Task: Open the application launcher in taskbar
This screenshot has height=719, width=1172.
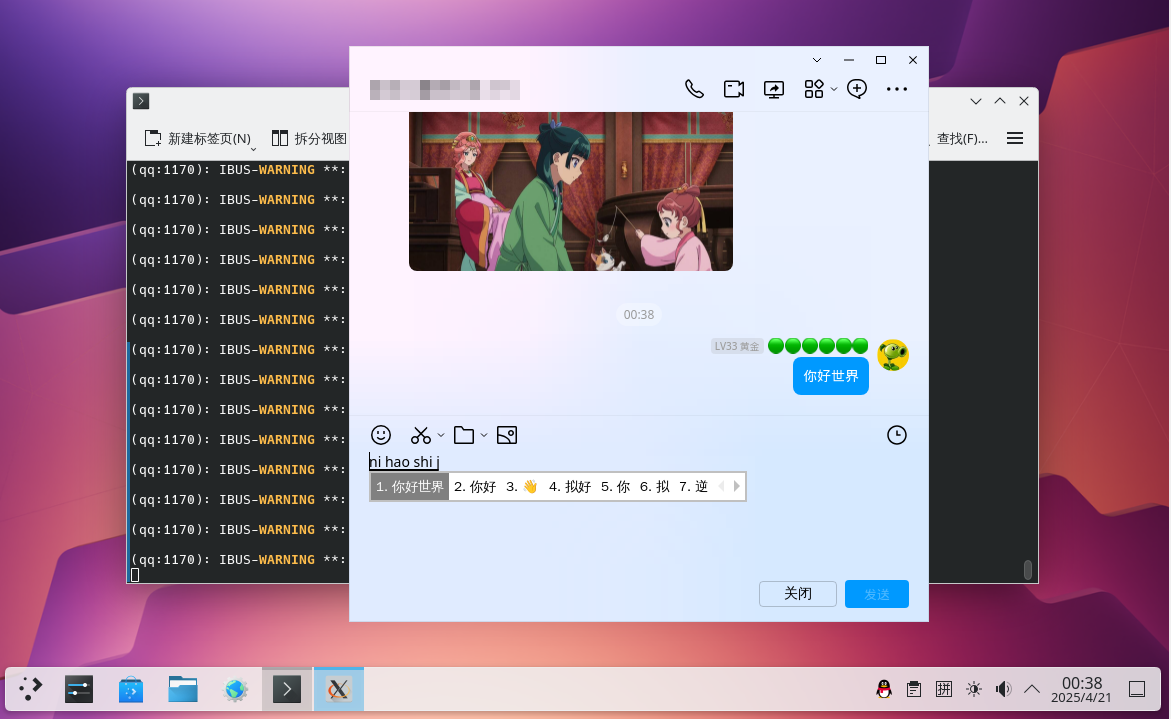Action: [30, 688]
